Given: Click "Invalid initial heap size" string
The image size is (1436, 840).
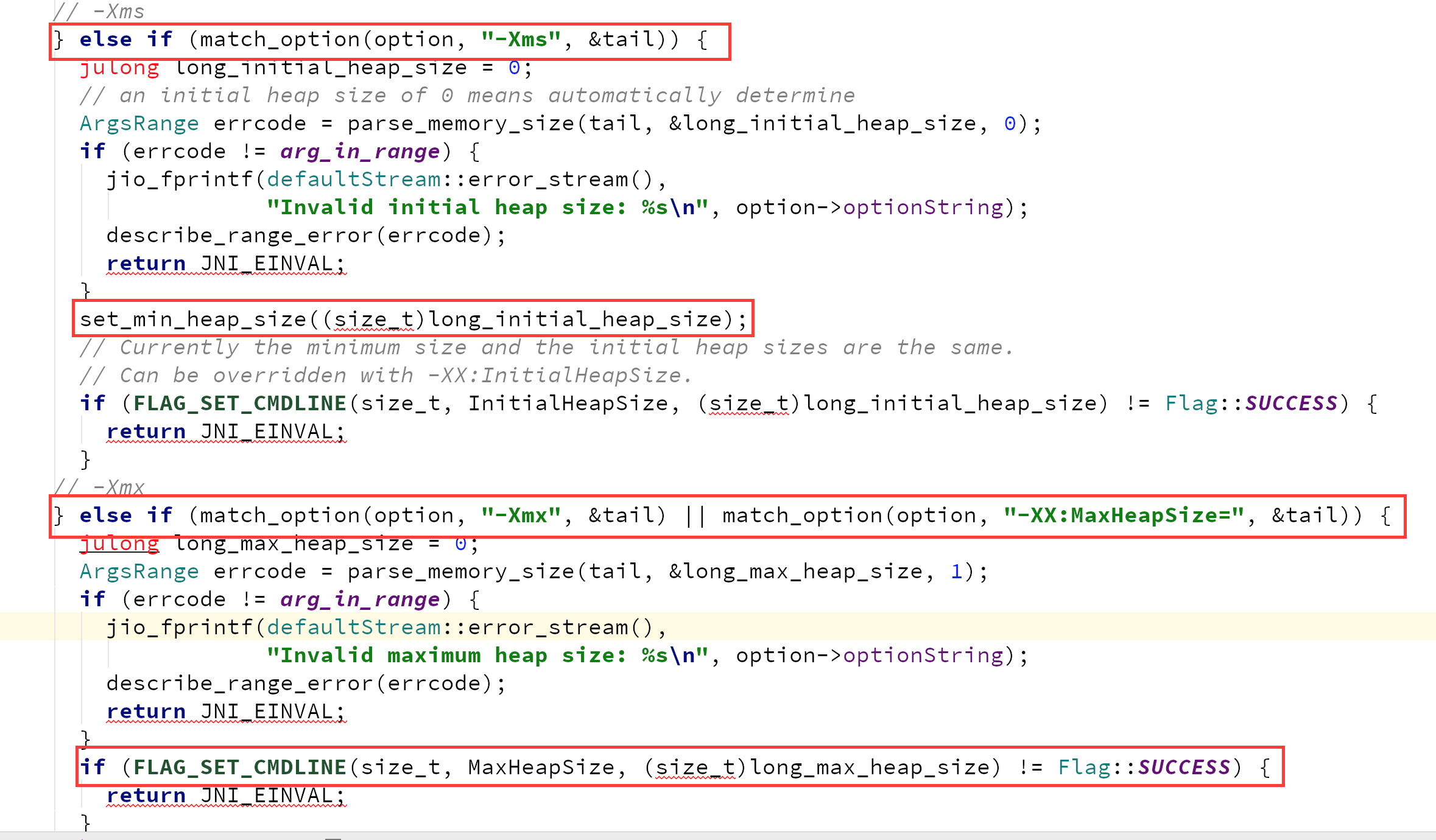Looking at the screenshot, I should click(487, 208).
